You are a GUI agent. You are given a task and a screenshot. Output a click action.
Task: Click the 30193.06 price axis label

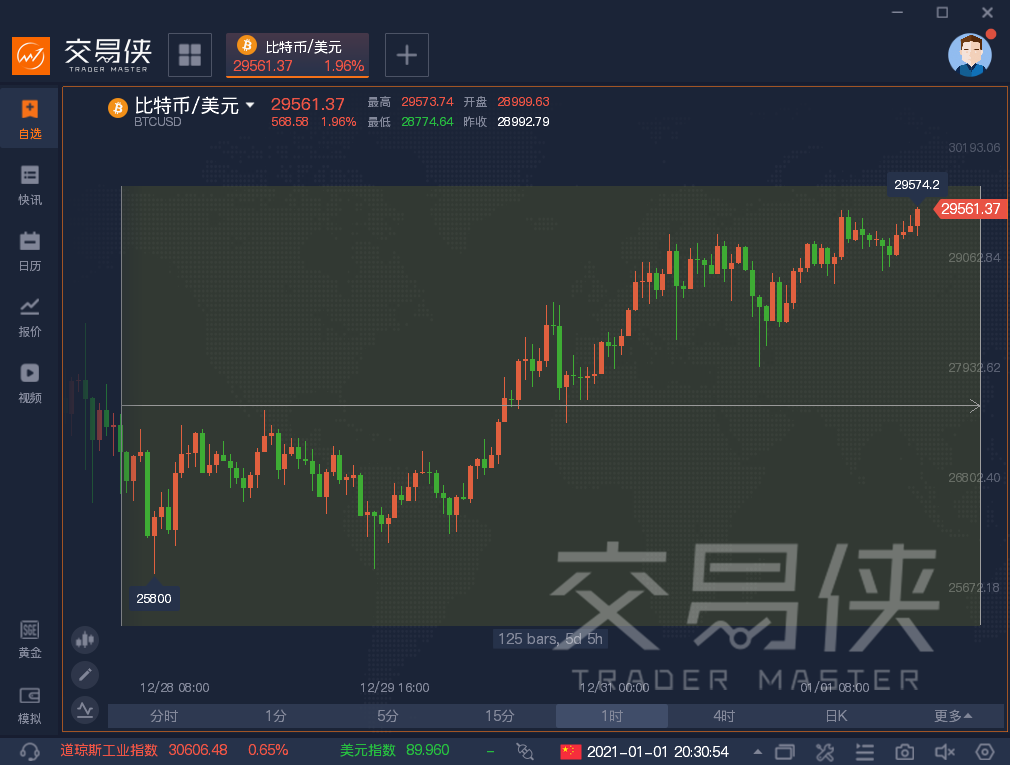tap(974, 147)
